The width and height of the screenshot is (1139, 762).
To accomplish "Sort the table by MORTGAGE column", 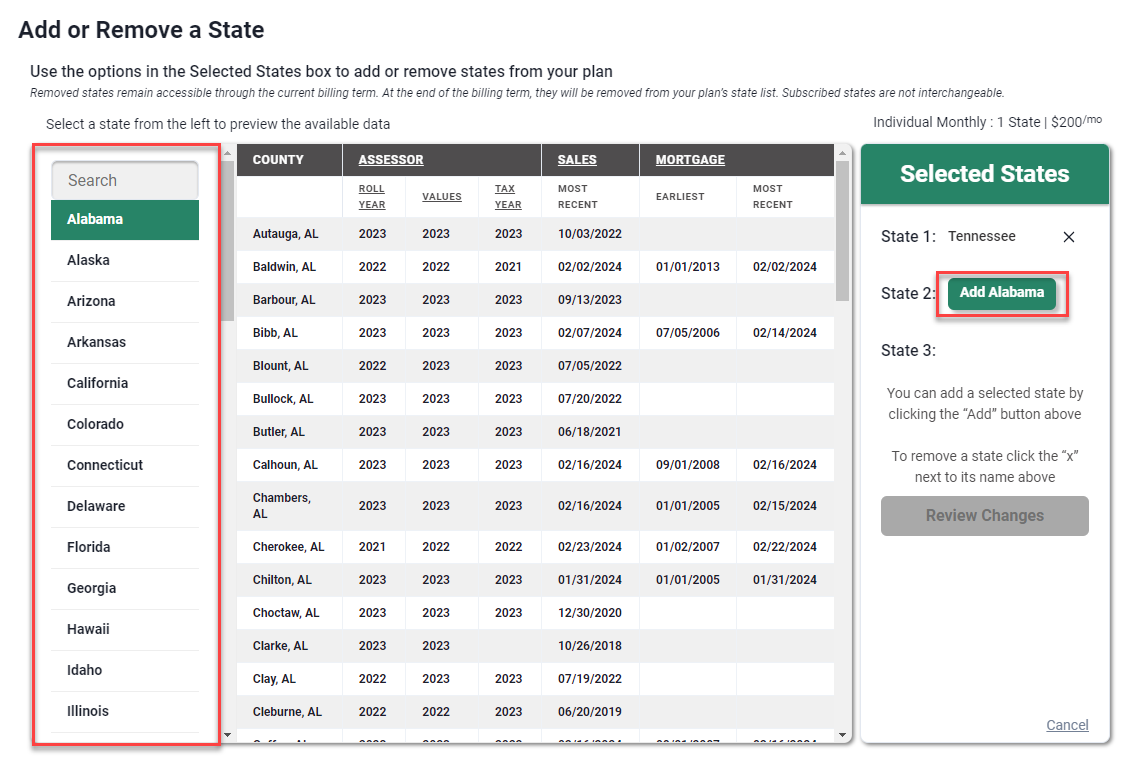I will (688, 160).
